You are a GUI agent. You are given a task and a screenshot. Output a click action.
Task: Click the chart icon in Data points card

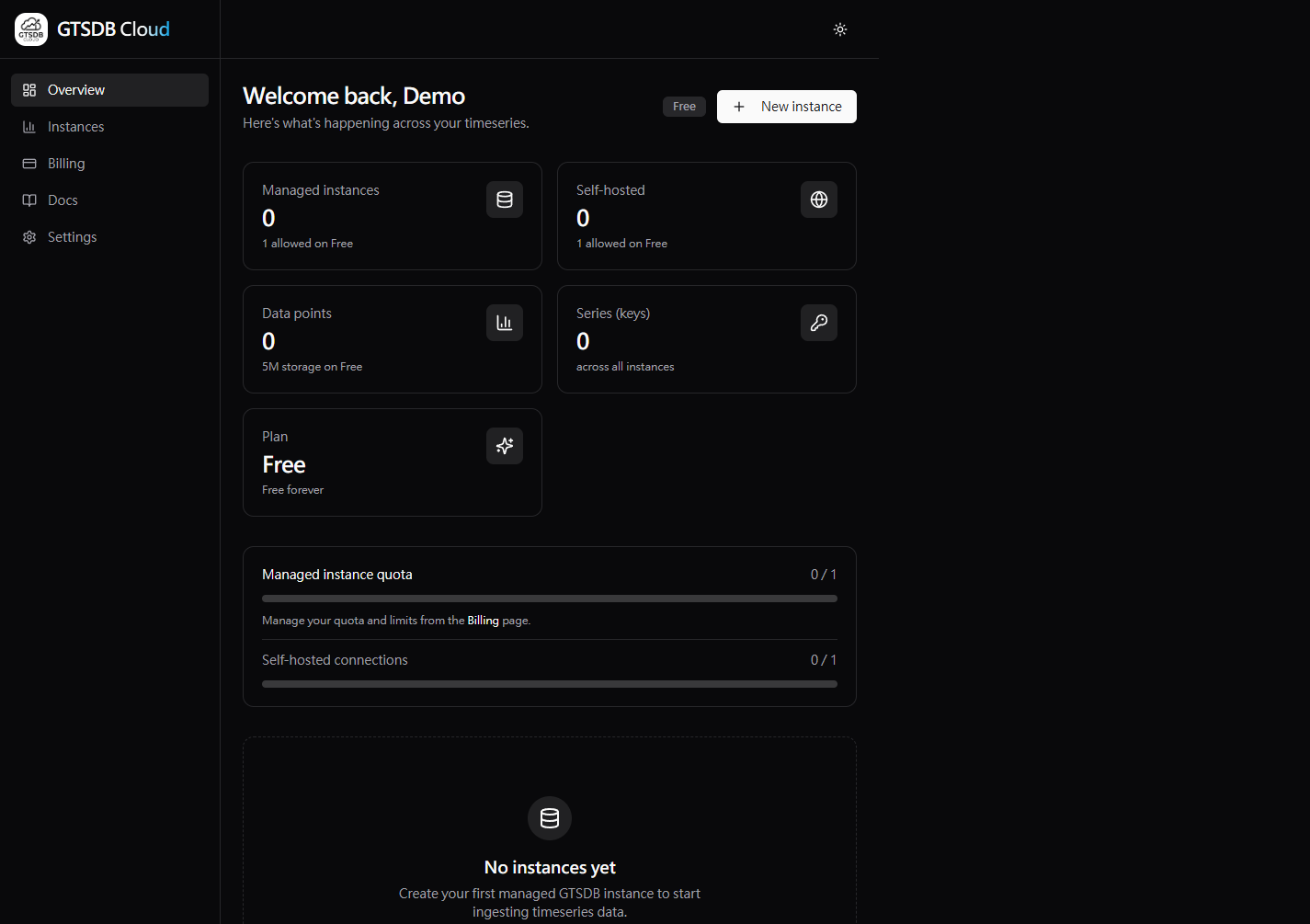tap(505, 323)
